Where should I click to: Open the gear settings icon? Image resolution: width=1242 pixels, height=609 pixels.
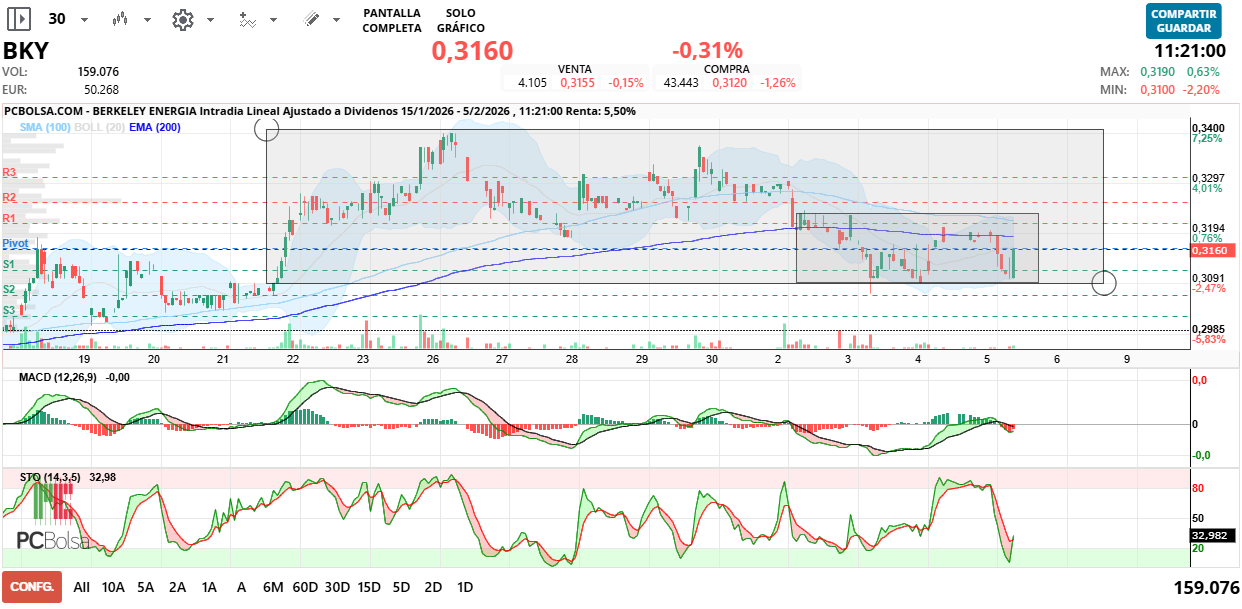[182, 19]
